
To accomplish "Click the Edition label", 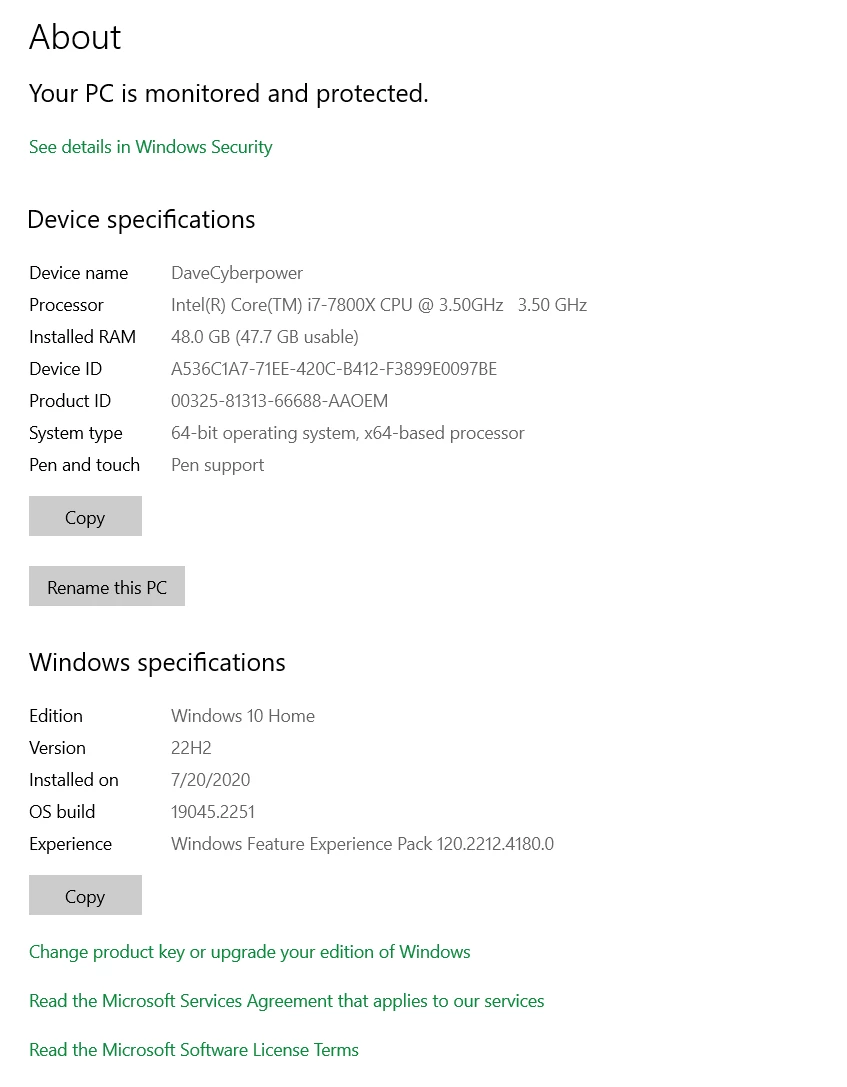I will (55, 716).
